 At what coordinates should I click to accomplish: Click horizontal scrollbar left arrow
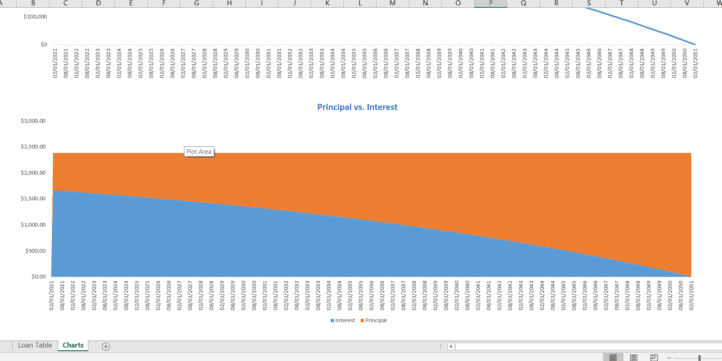pyautogui.click(x=451, y=346)
